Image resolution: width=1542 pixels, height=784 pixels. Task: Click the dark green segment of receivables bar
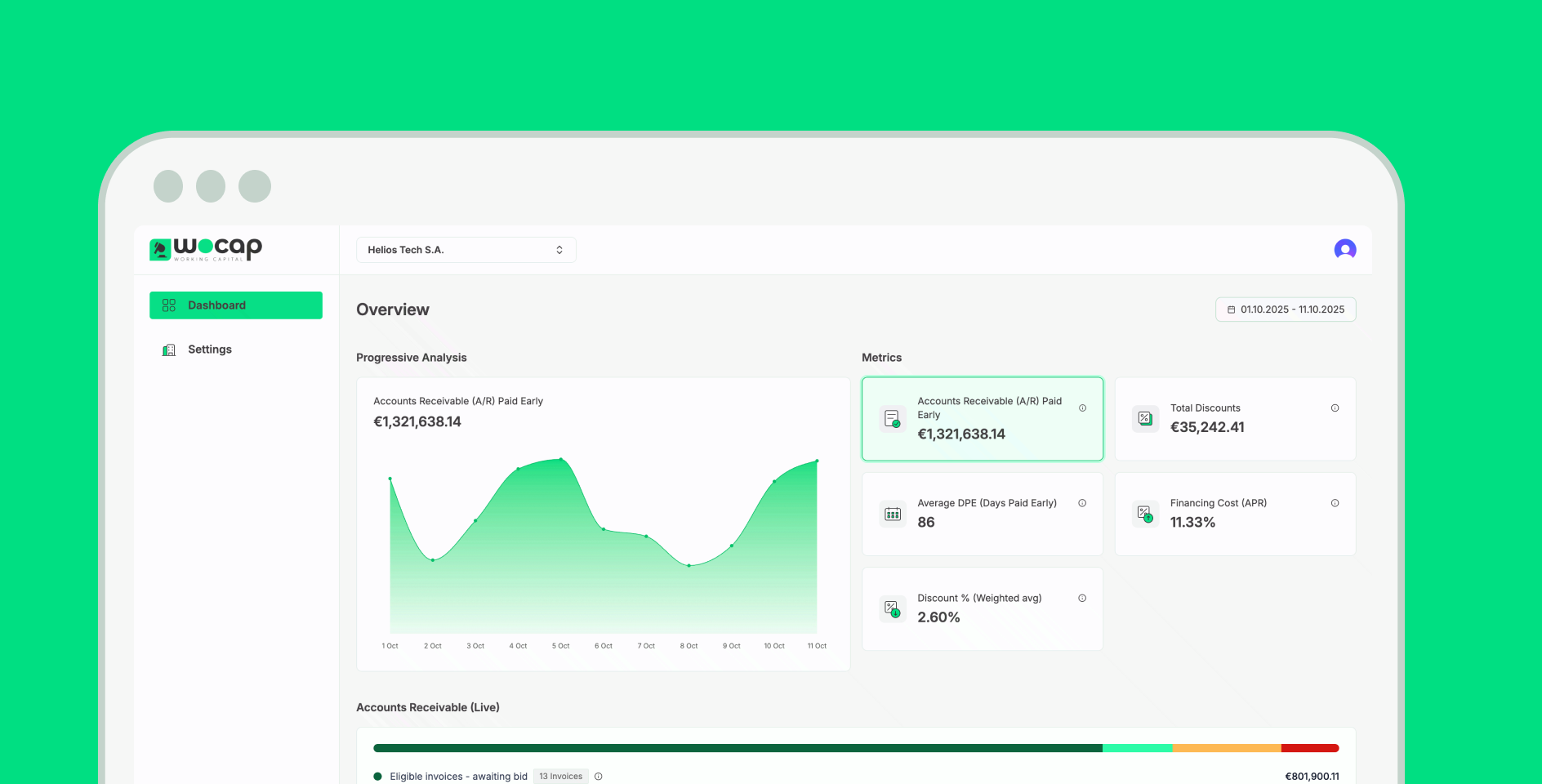point(737,748)
